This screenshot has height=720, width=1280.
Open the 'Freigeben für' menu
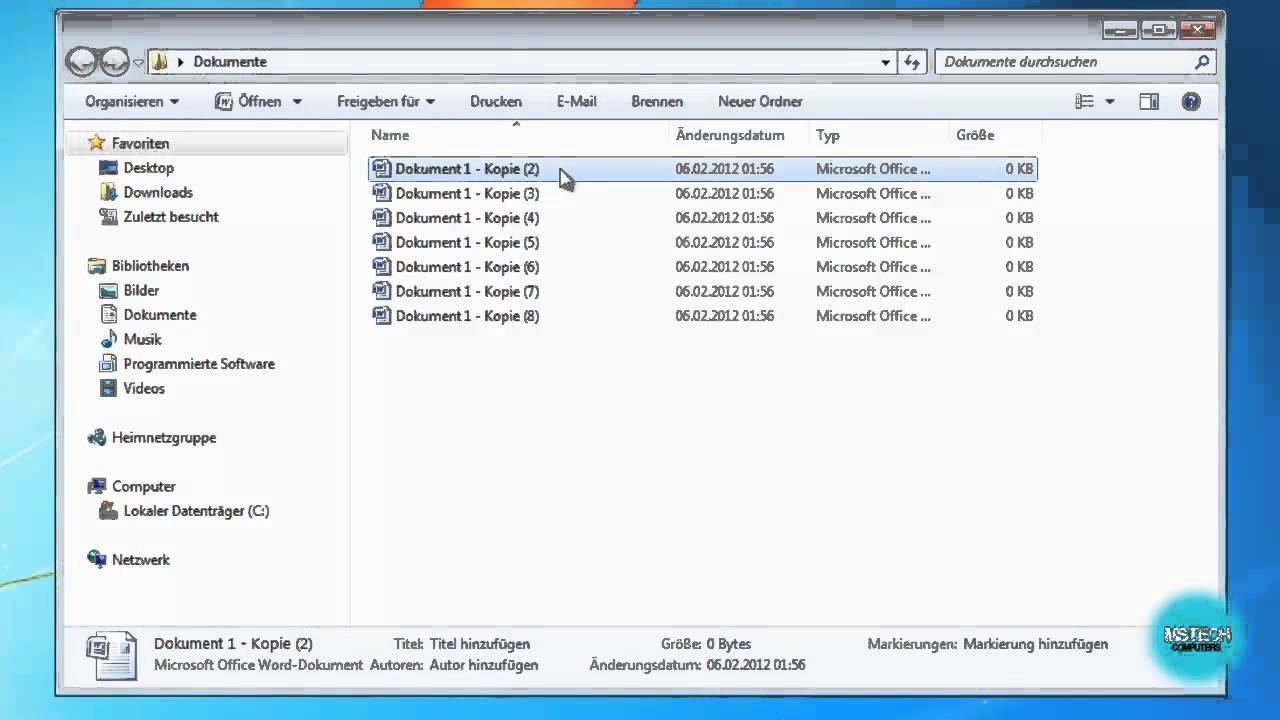pyautogui.click(x=386, y=101)
